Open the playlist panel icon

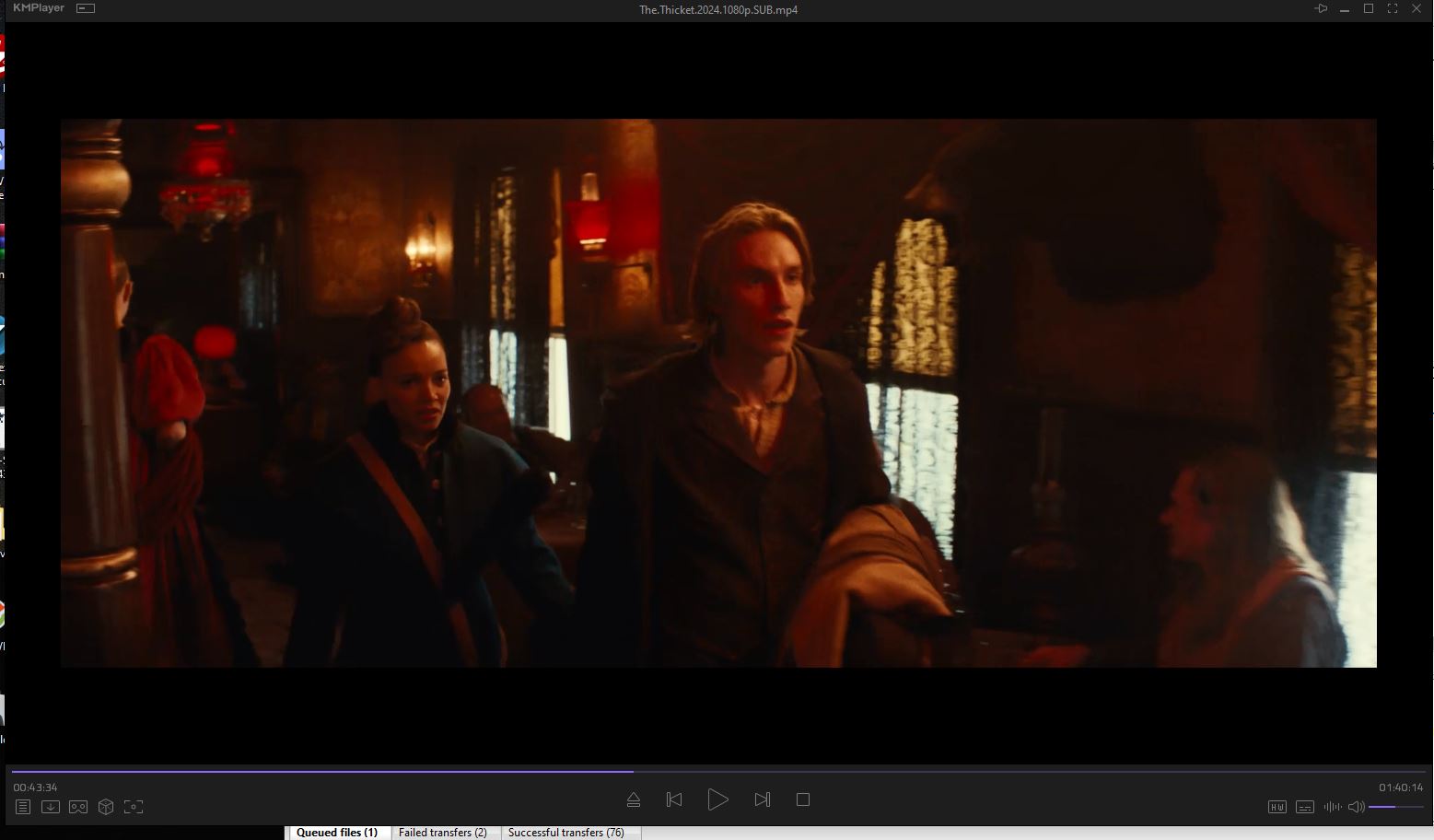pyautogui.click(x=23, y=807)
